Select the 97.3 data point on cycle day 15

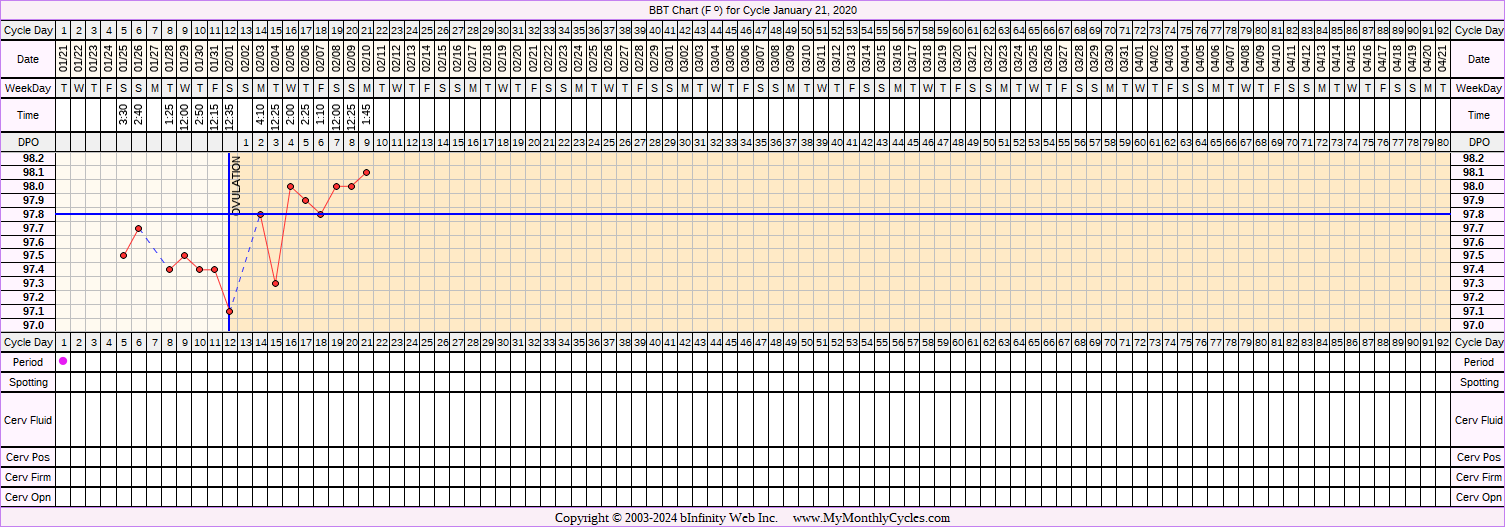pyautogui.click(x=275, y=283)
